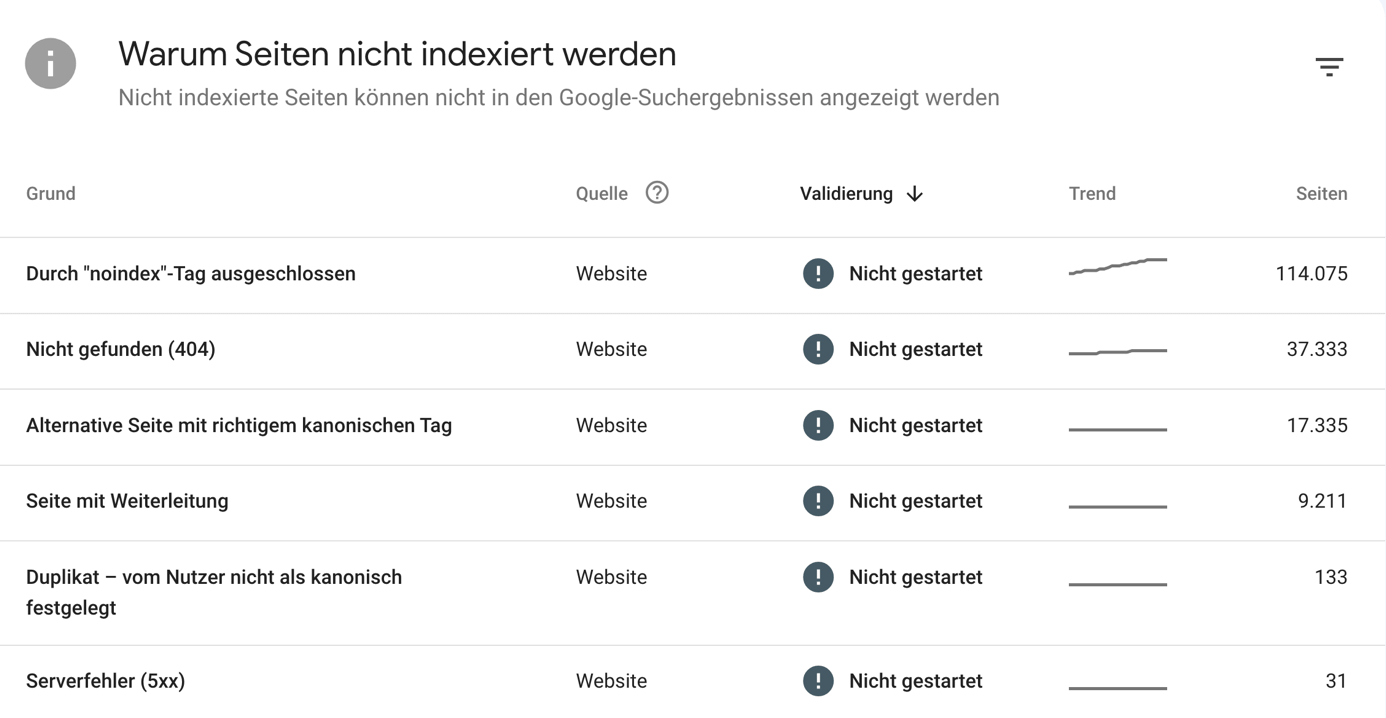Open 'Duplikat – vom Nutzer nicht als kanonisch' row
The width and height of the screenshot is (1386, 718).
coord(692,593)
